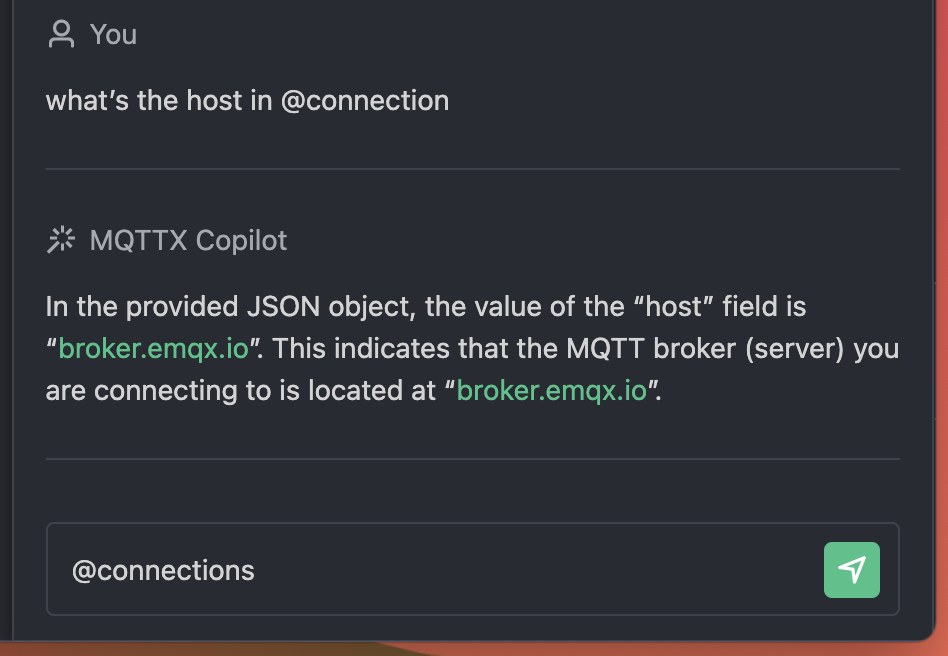Click the MQTTX Copilot sparkle icon
948x656 pixels.
[61, 240]
